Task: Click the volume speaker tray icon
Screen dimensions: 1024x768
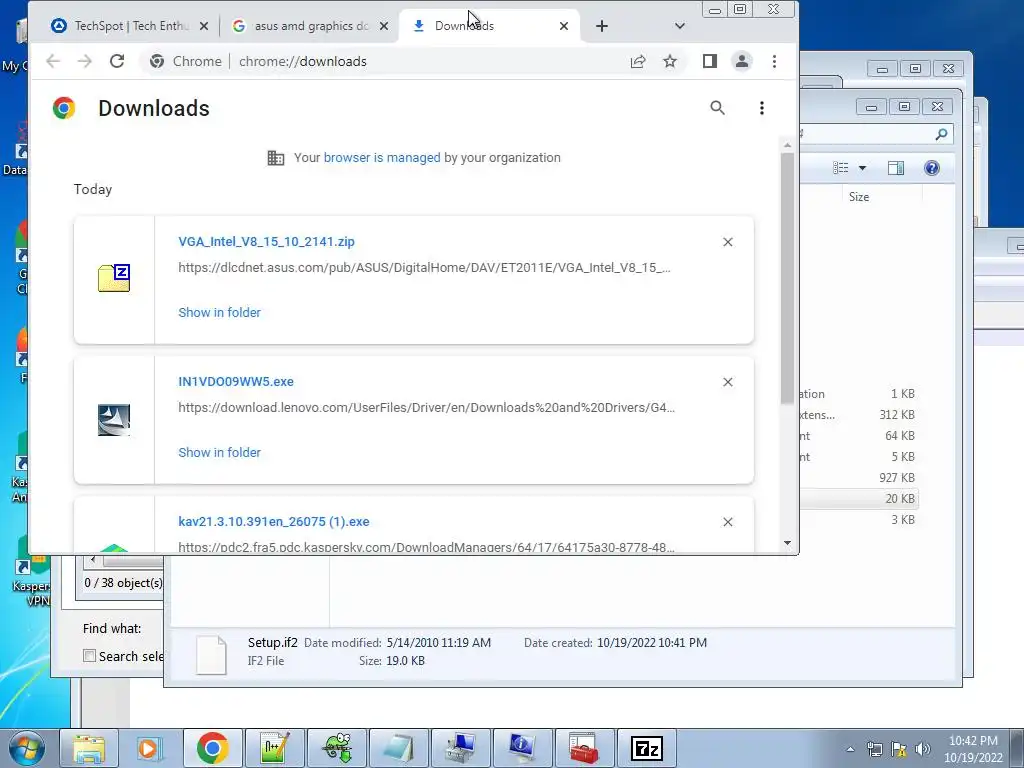Action: pos(923,749)
